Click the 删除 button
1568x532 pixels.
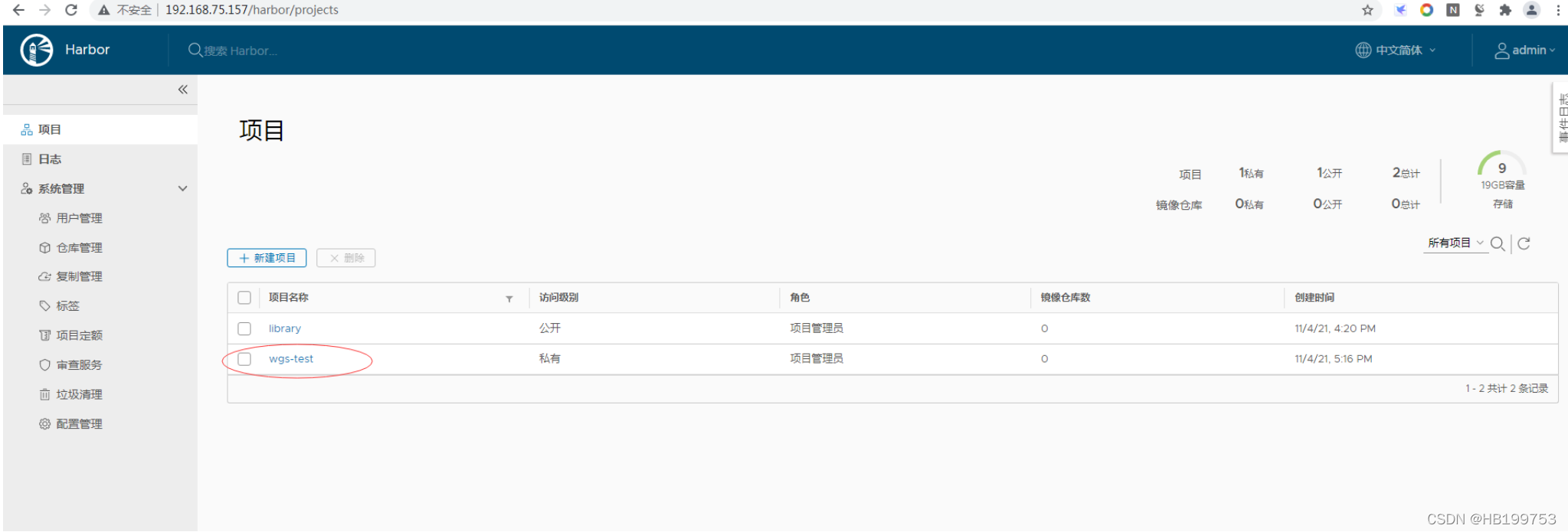pyautogui.click(x=346, y=258)
